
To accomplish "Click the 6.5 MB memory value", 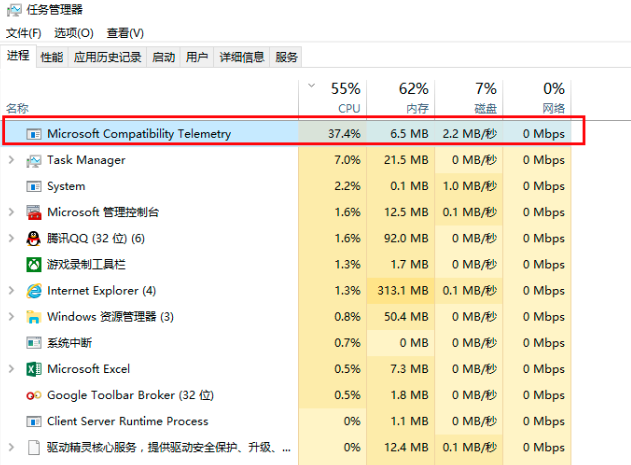I will click(x=409, y=134).
